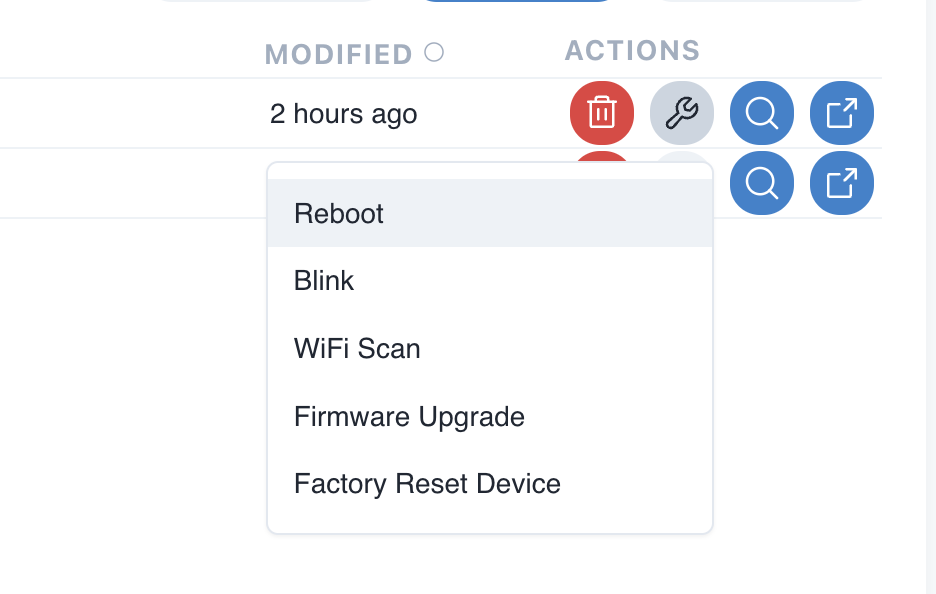Viewport: 936px width, 594px height.
Task: Delete the device modified 2 hours ago
Action: (x=601, y=113)
